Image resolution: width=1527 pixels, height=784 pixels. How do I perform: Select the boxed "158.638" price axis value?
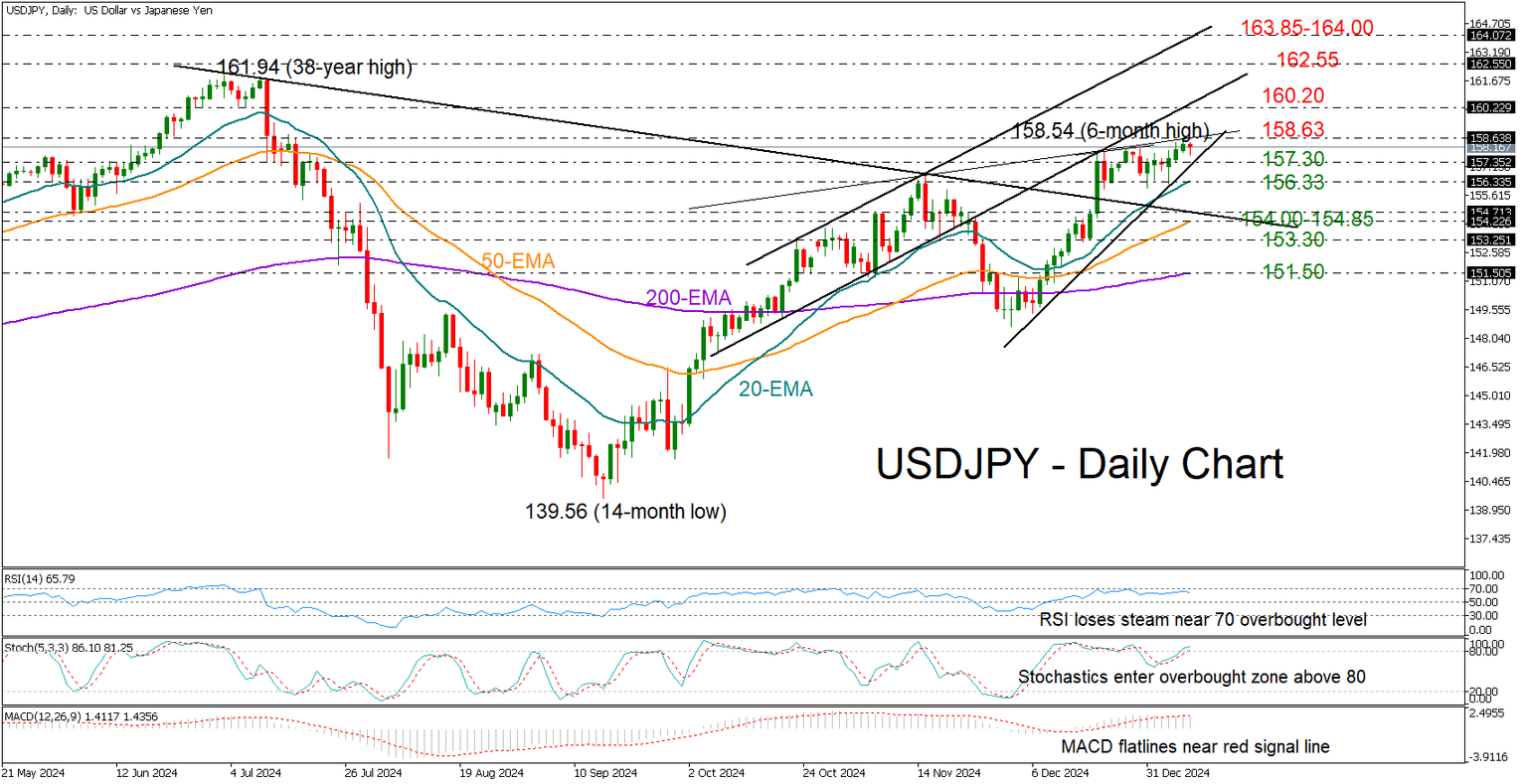point(1489,138)
